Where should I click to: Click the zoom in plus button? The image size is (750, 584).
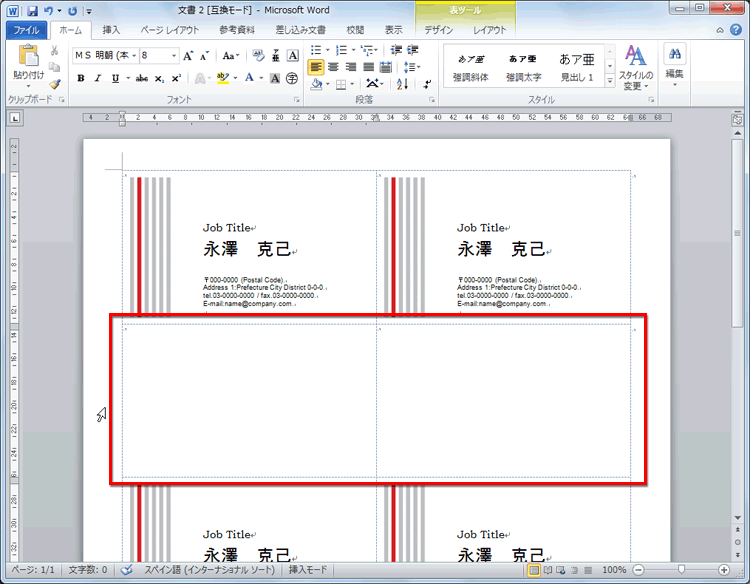(724, 570)
